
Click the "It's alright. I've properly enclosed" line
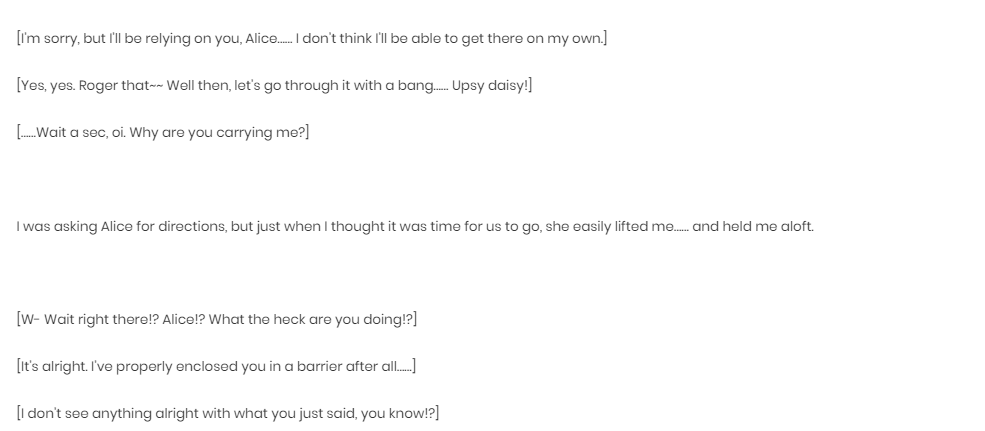[x=216, y=366]
